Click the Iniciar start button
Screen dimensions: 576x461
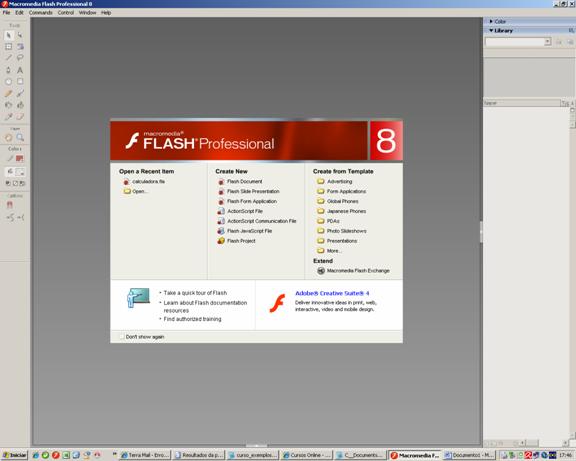[x=14, y=455]
